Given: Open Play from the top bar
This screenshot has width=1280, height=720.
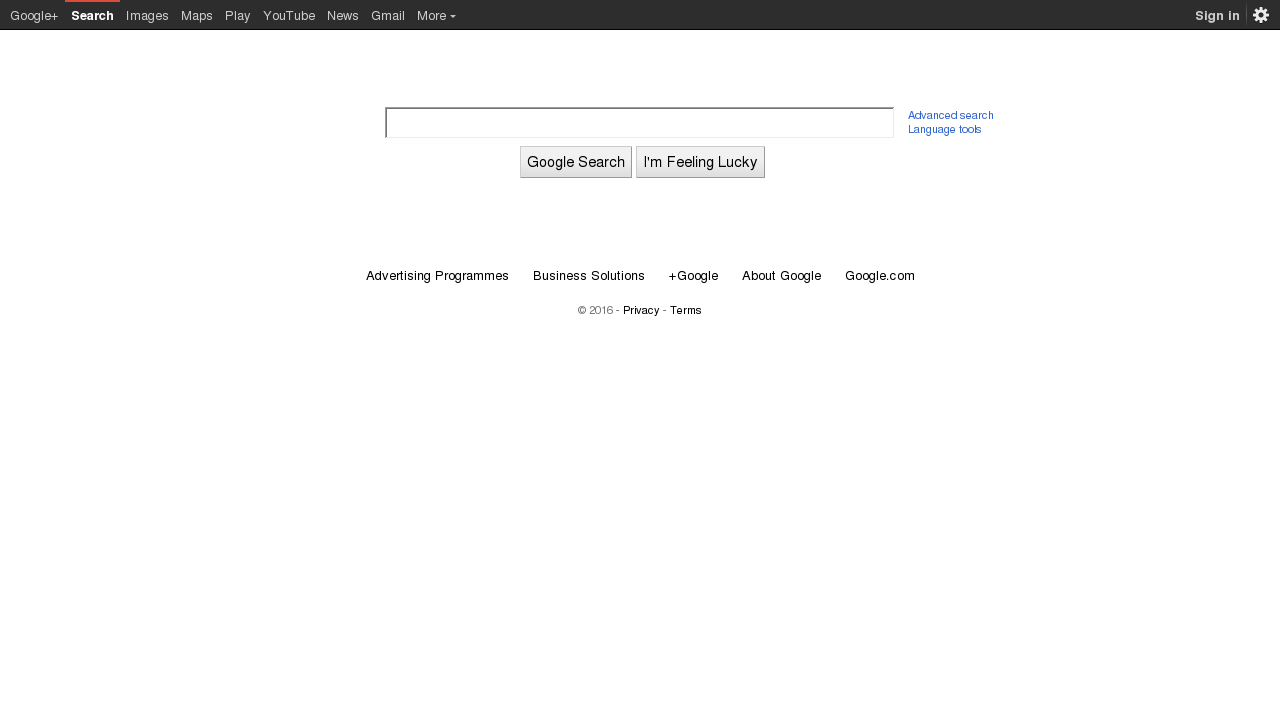Looking at the screenshot, I should pyautogui.click(x=238, y=15).
